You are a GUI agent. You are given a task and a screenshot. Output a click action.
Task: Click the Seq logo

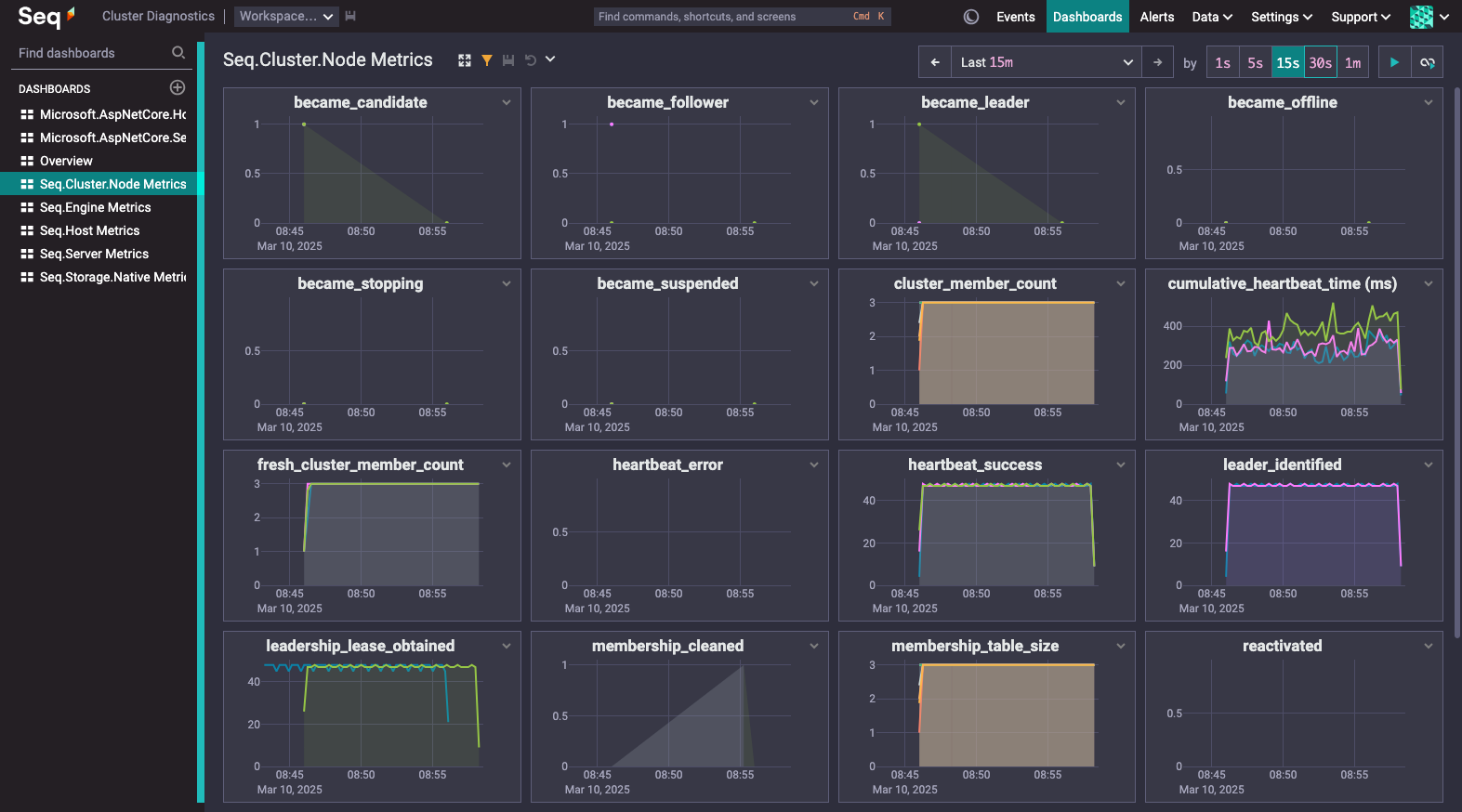click(x=46, y=16)
